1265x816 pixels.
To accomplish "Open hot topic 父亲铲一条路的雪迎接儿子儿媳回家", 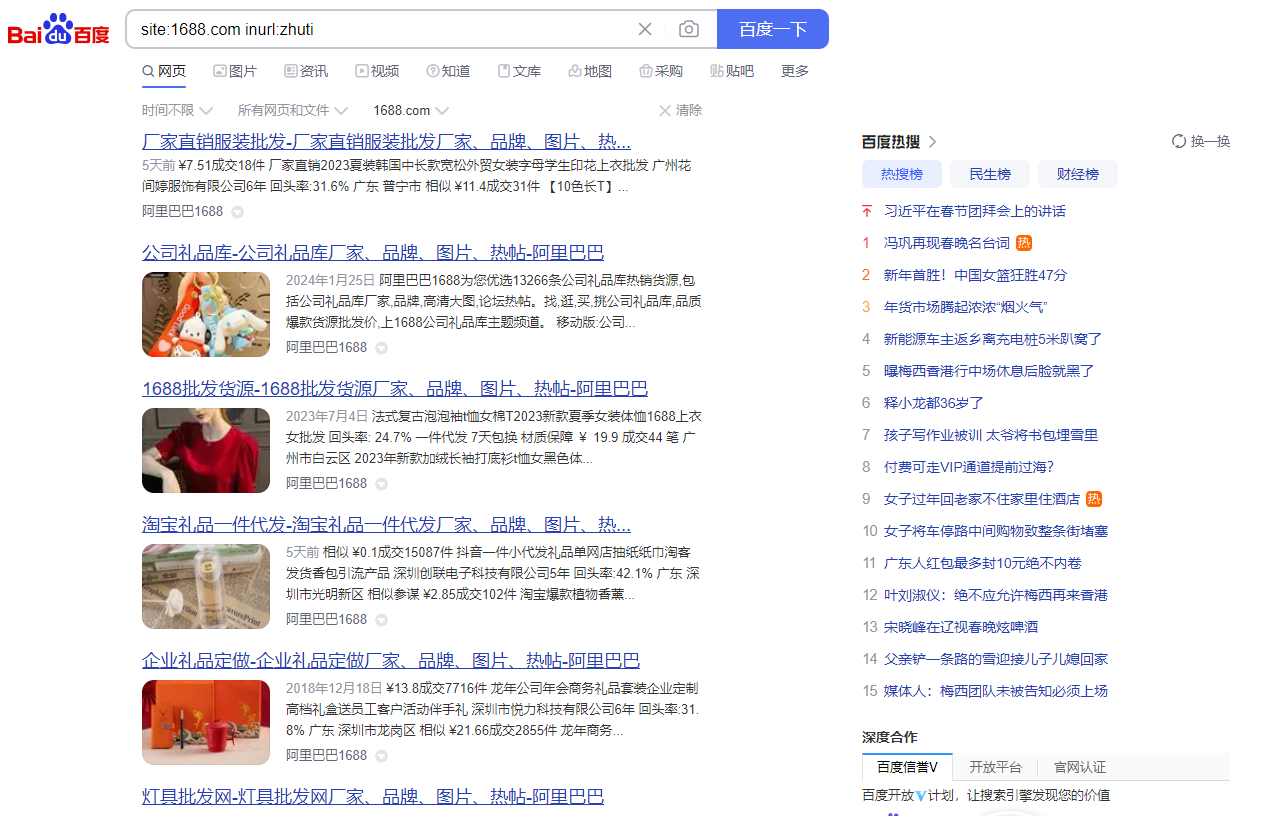I will 996,659.
